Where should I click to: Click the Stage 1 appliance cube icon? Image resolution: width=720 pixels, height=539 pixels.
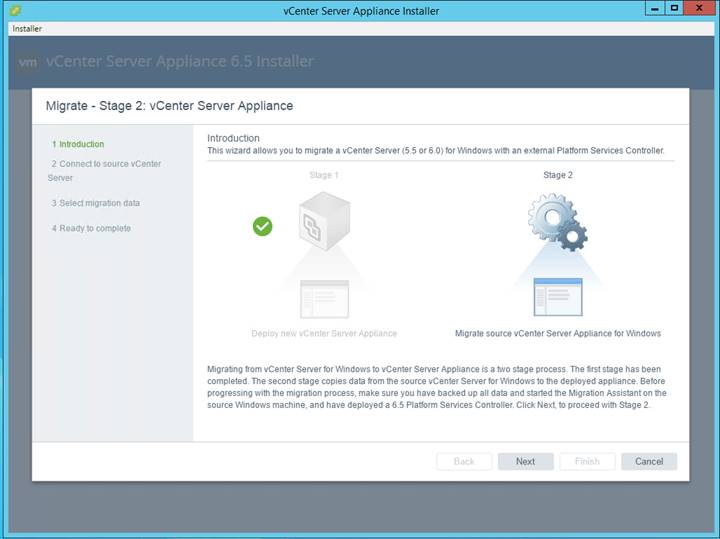324,221
